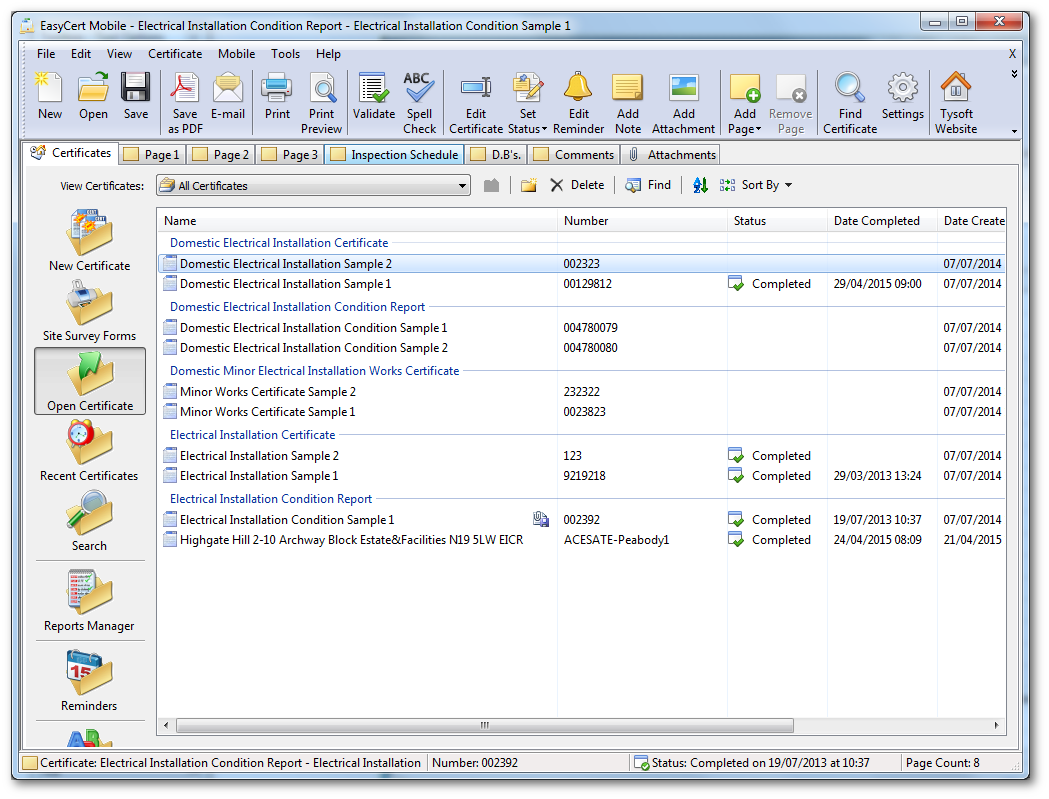
Task: Open Reports Manager in sidebar
Action: pos(90,601)
